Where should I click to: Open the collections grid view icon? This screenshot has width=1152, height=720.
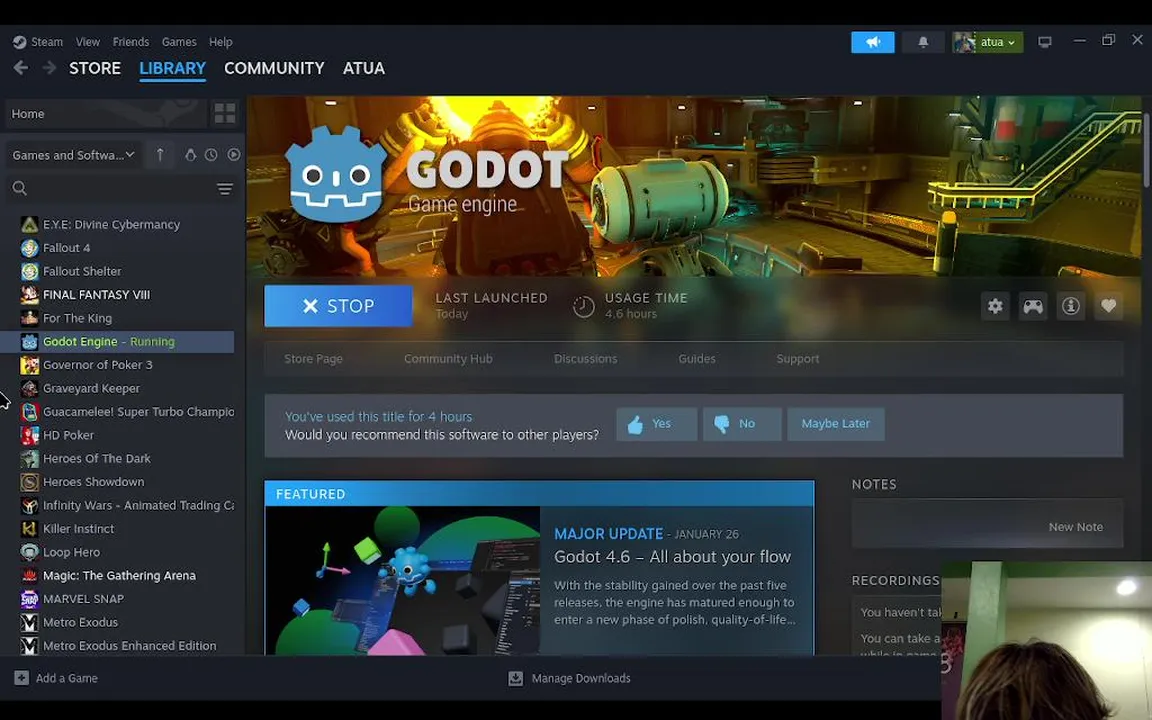225,114
